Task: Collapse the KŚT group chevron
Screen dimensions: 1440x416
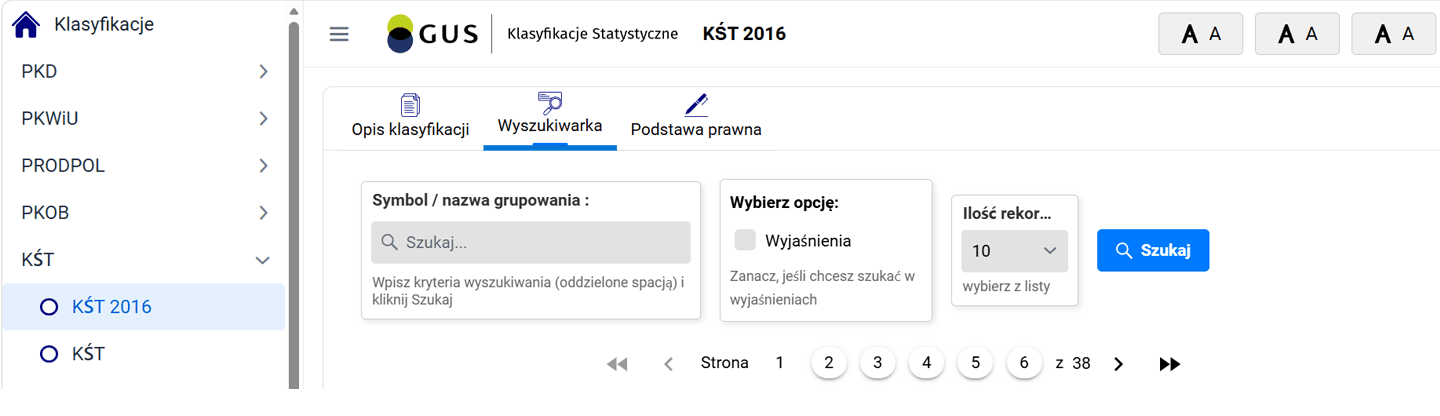Action: pos(263,260)
